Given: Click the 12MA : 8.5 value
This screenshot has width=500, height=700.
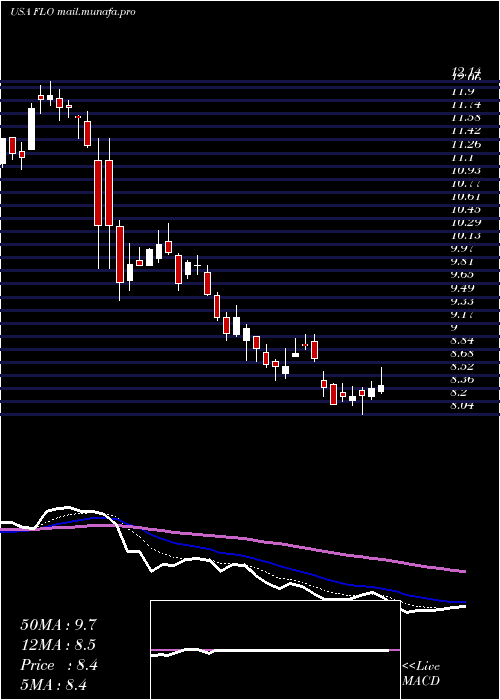Looking at the screenshot, I should click(x=58, y=645).
